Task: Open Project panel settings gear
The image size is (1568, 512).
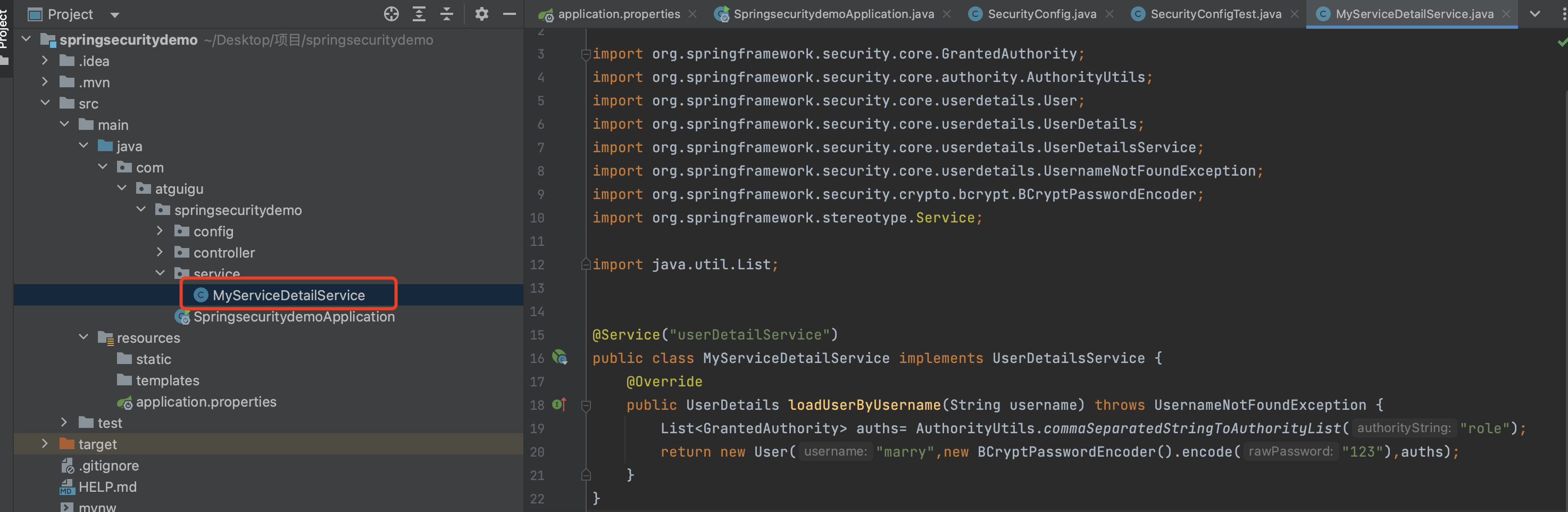Action: point(481,14)
